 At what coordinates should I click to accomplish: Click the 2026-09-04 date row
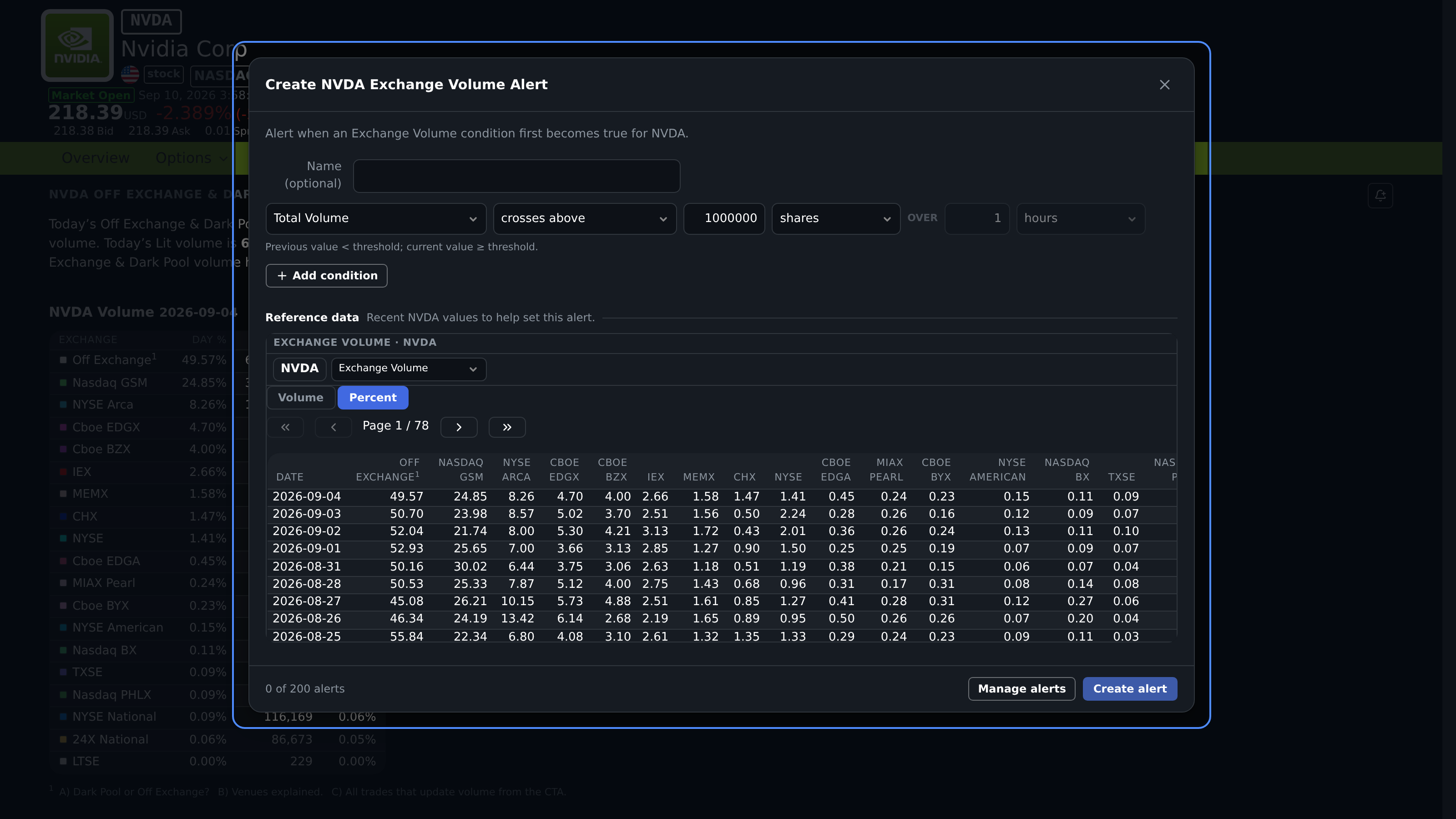click(x=722, y=497)
